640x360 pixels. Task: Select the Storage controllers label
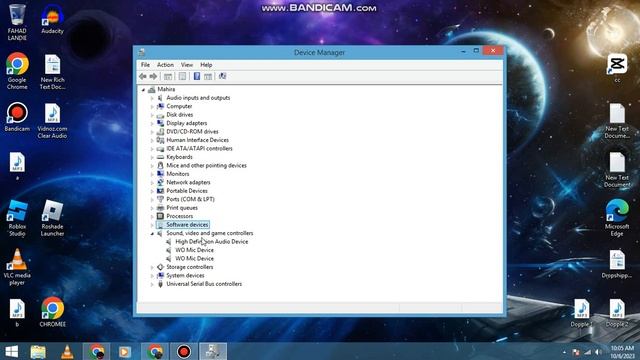[190, 267]
